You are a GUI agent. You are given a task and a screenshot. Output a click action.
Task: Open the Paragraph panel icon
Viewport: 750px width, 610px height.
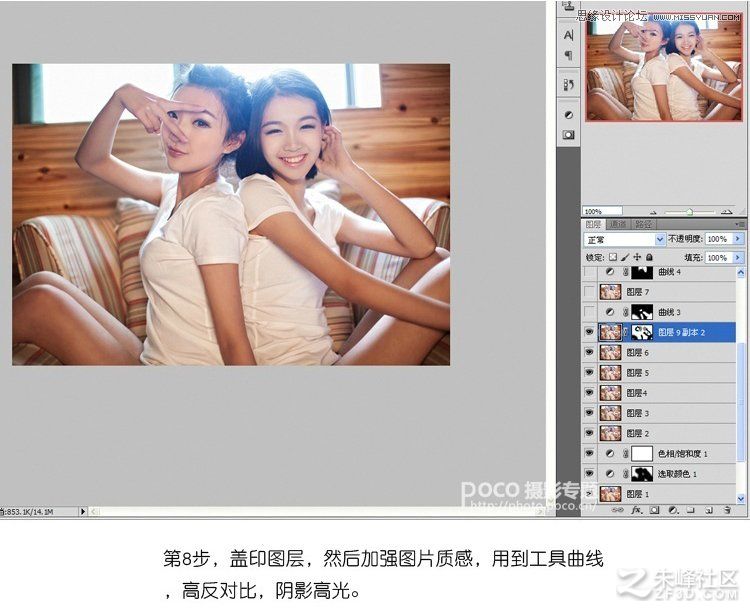click(568, 55)
